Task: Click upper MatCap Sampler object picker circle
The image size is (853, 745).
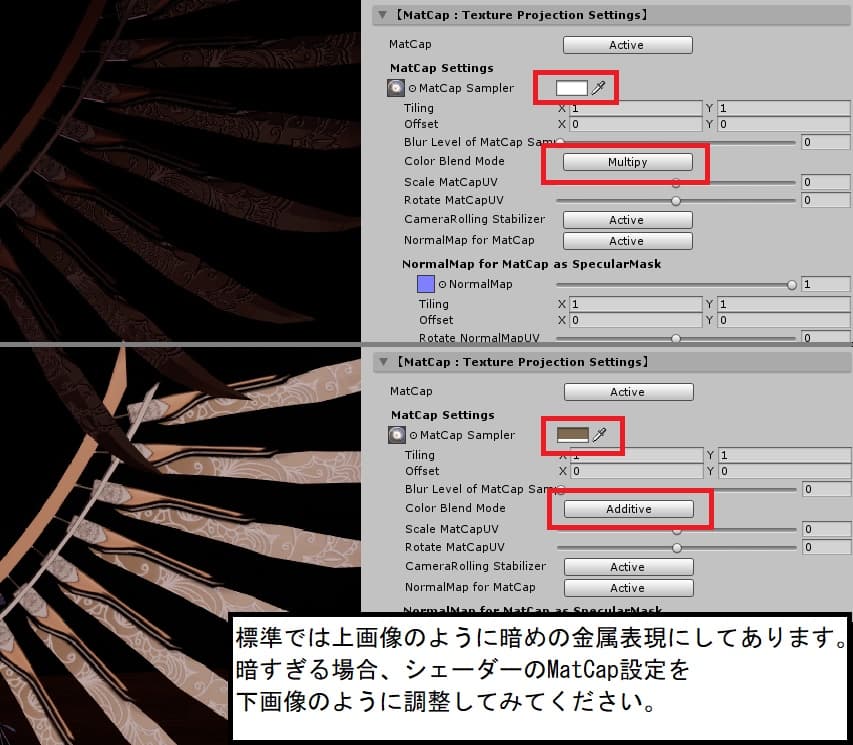Action: coord(412,88)
